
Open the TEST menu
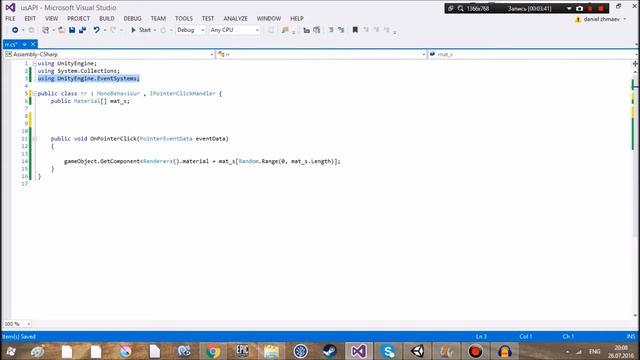pos(208,18)
